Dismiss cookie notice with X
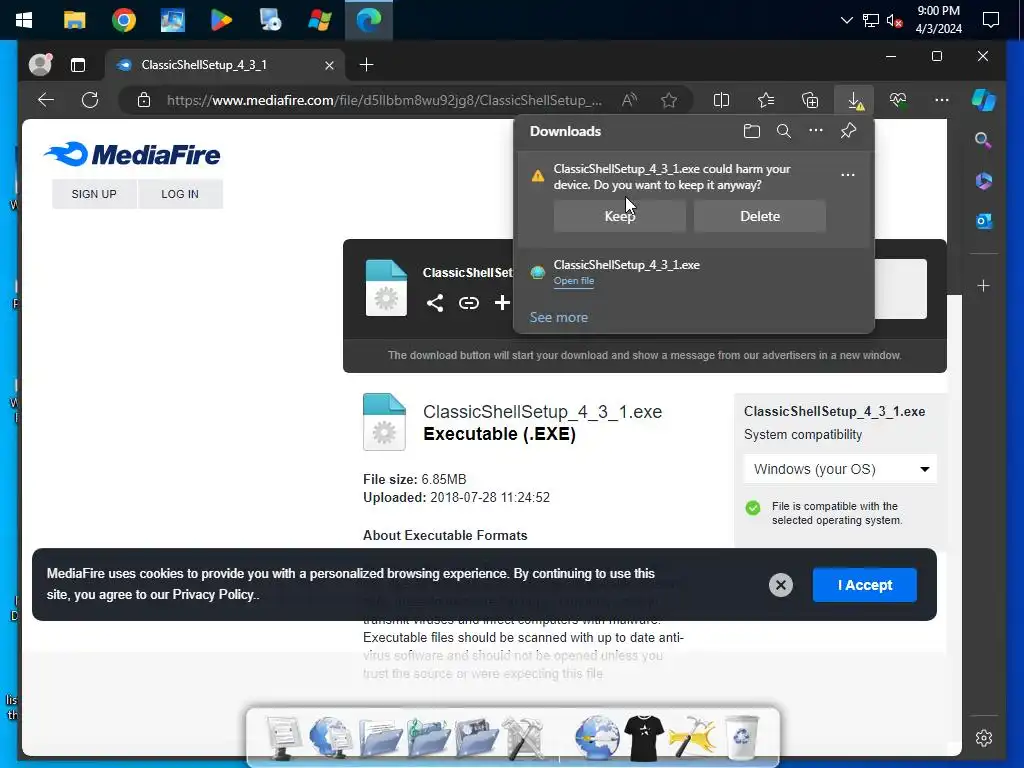 780,585
